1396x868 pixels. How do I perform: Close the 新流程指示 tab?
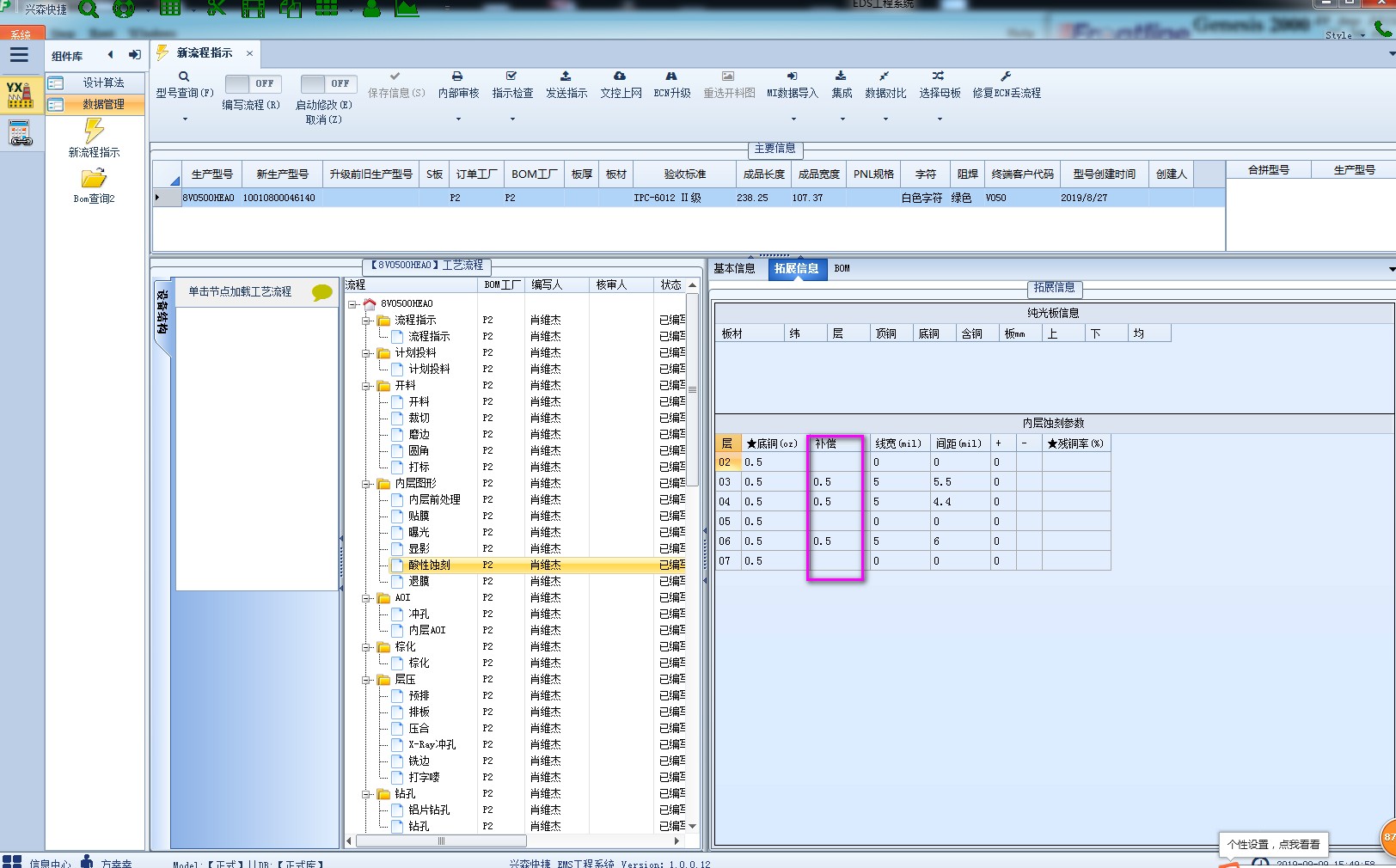249,53
